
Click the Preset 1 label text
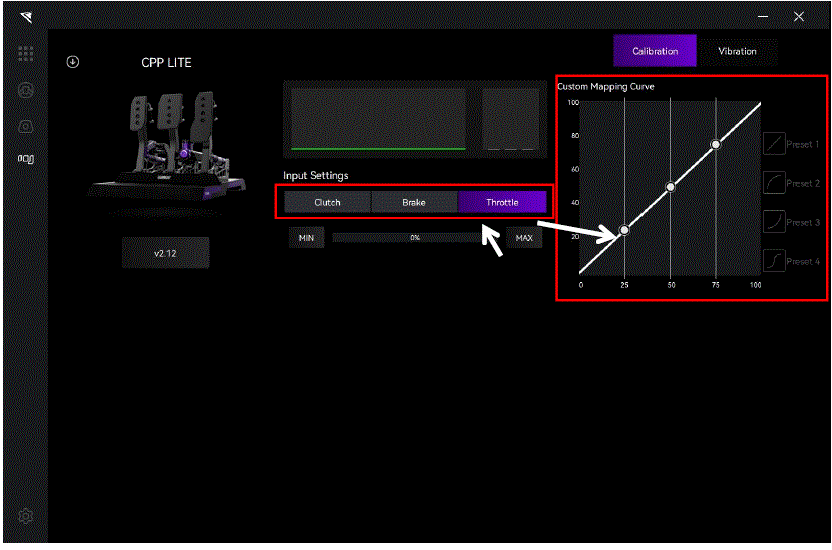pyautogui.click(x=802, y=144)
